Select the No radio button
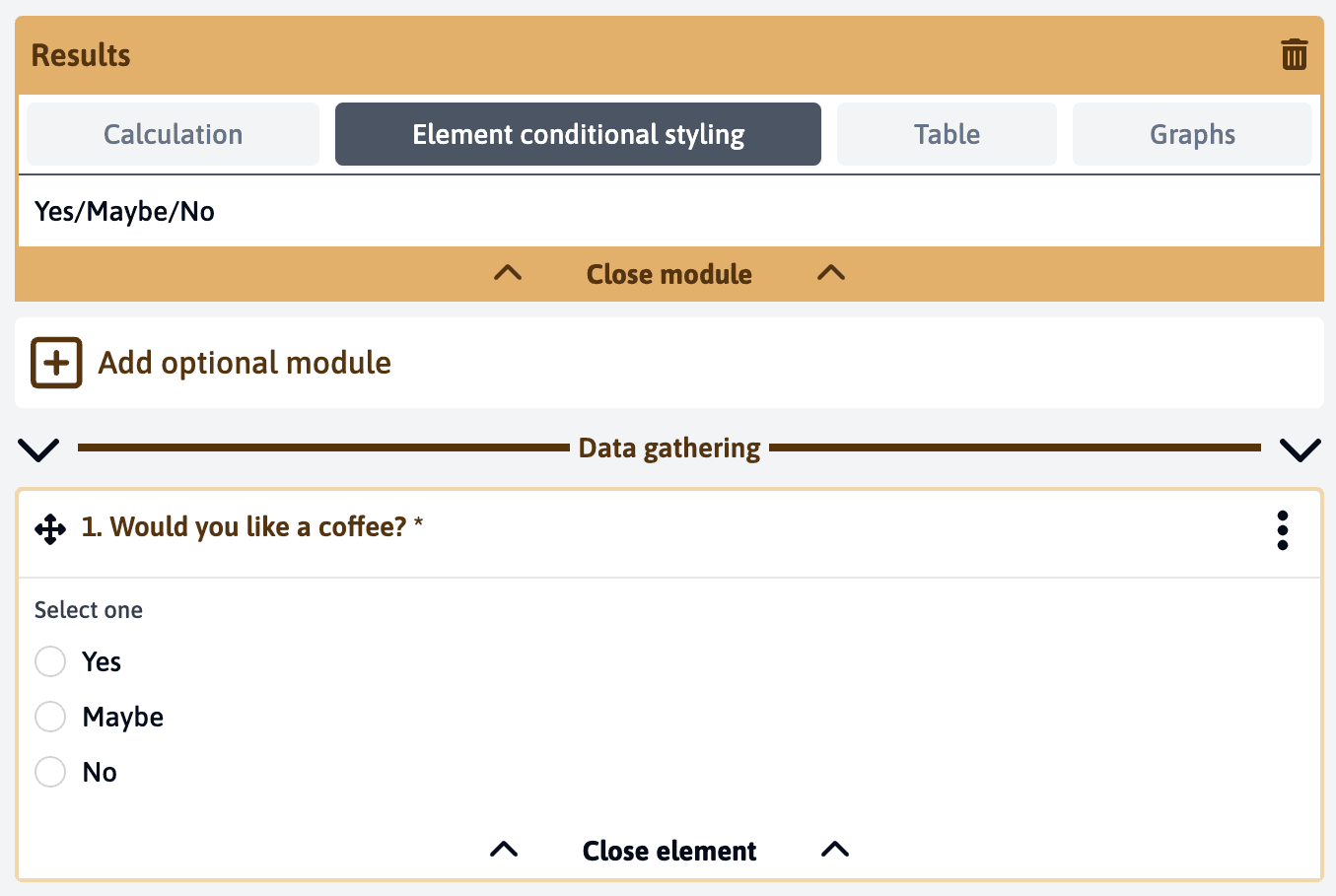The height and width of the screenshot is (896, 1336). (50, 772)
